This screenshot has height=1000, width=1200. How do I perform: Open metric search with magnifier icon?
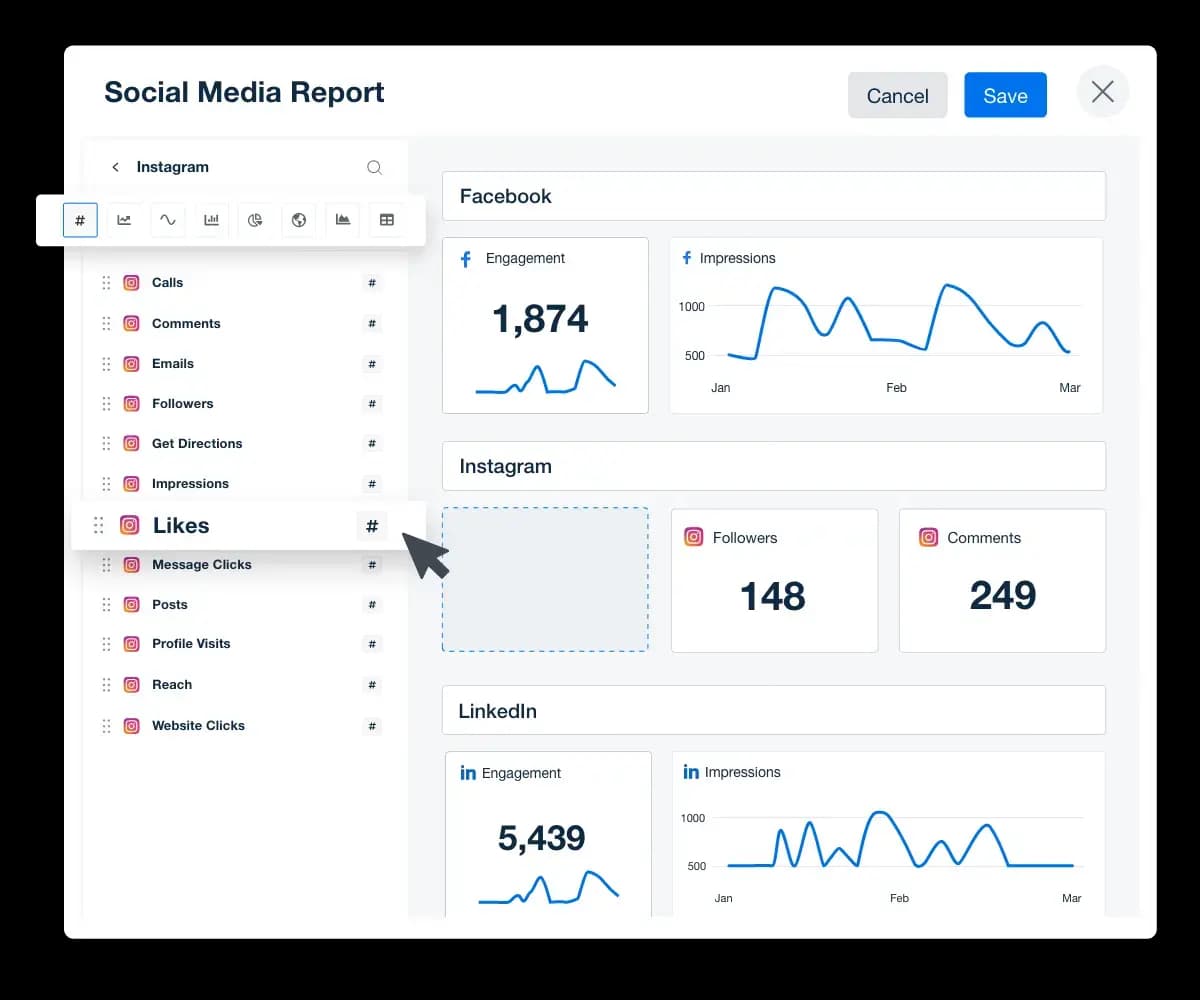(374, 168)
